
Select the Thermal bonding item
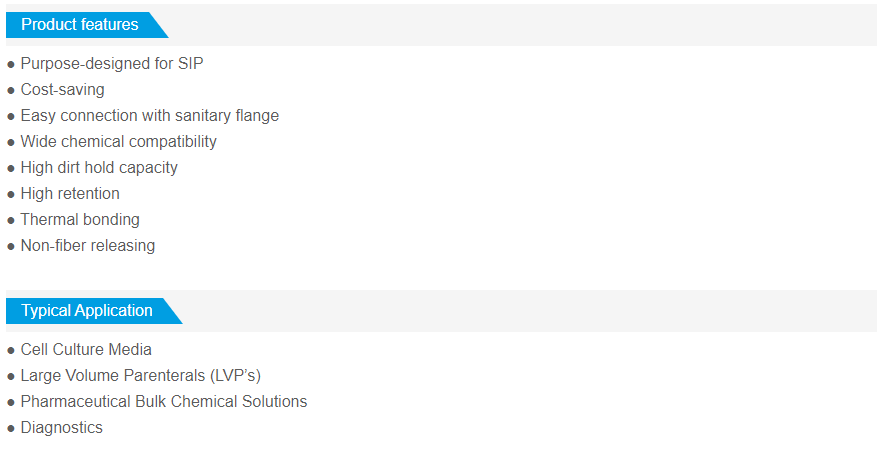[x=80, y=219]
